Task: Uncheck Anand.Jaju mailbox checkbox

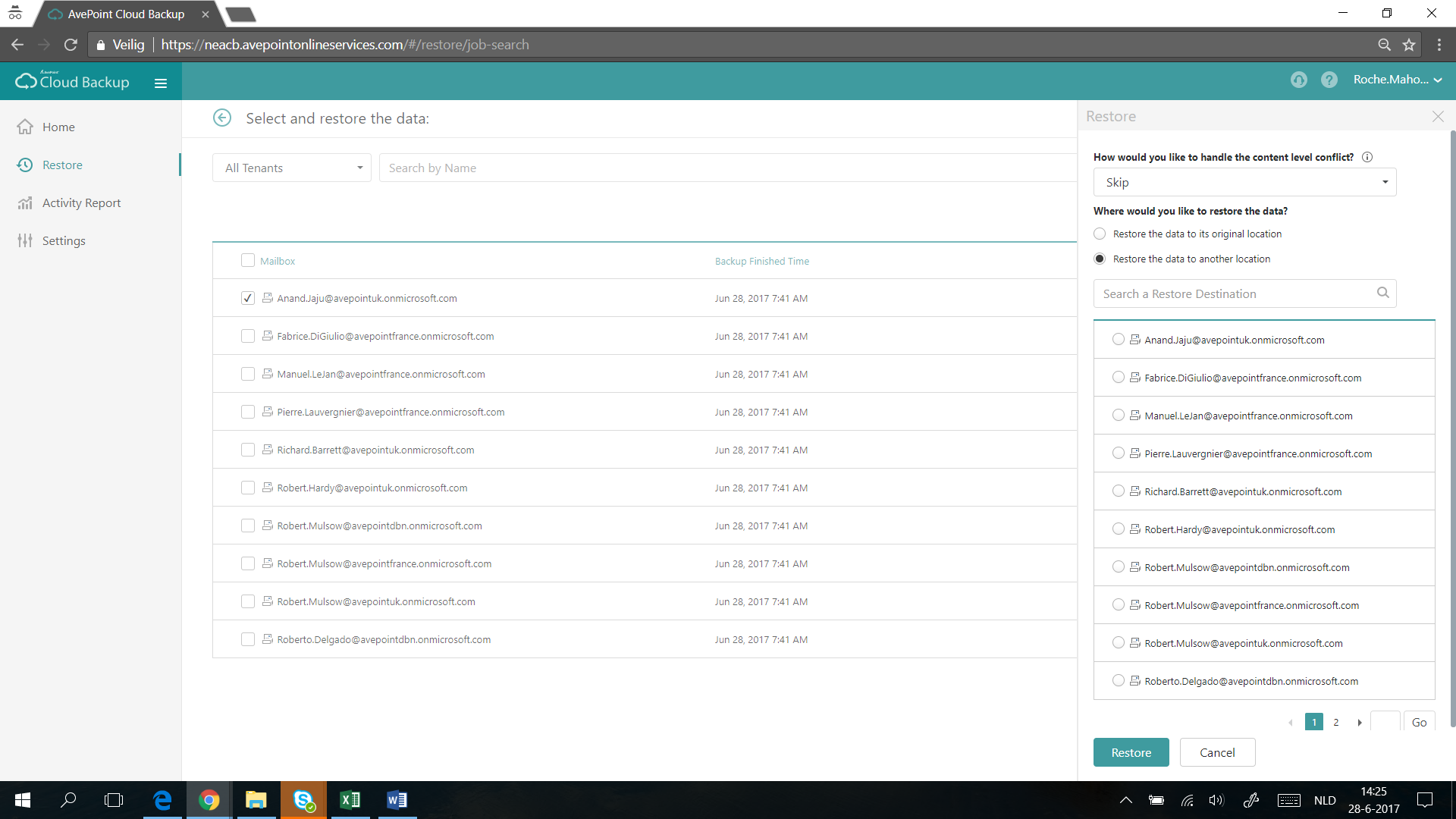Action: pos(247,298)
